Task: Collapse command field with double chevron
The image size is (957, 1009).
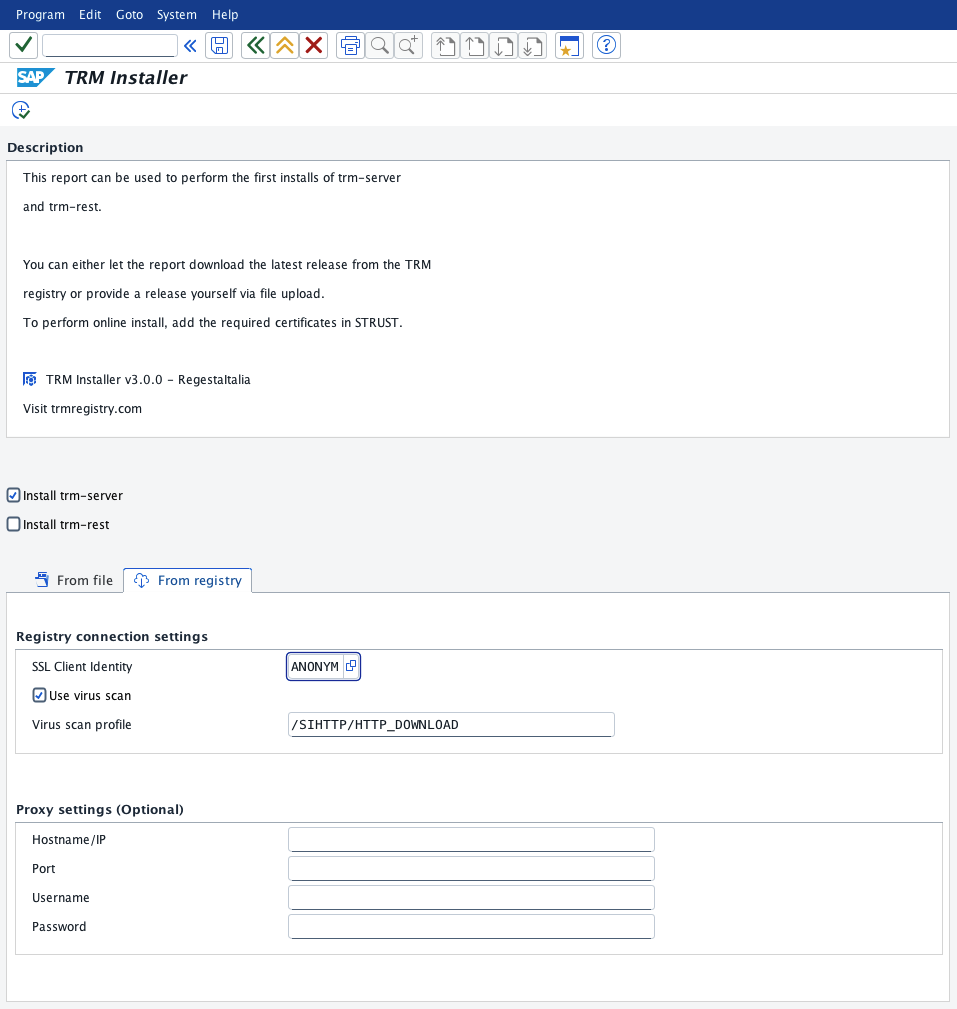Action: 190,46
